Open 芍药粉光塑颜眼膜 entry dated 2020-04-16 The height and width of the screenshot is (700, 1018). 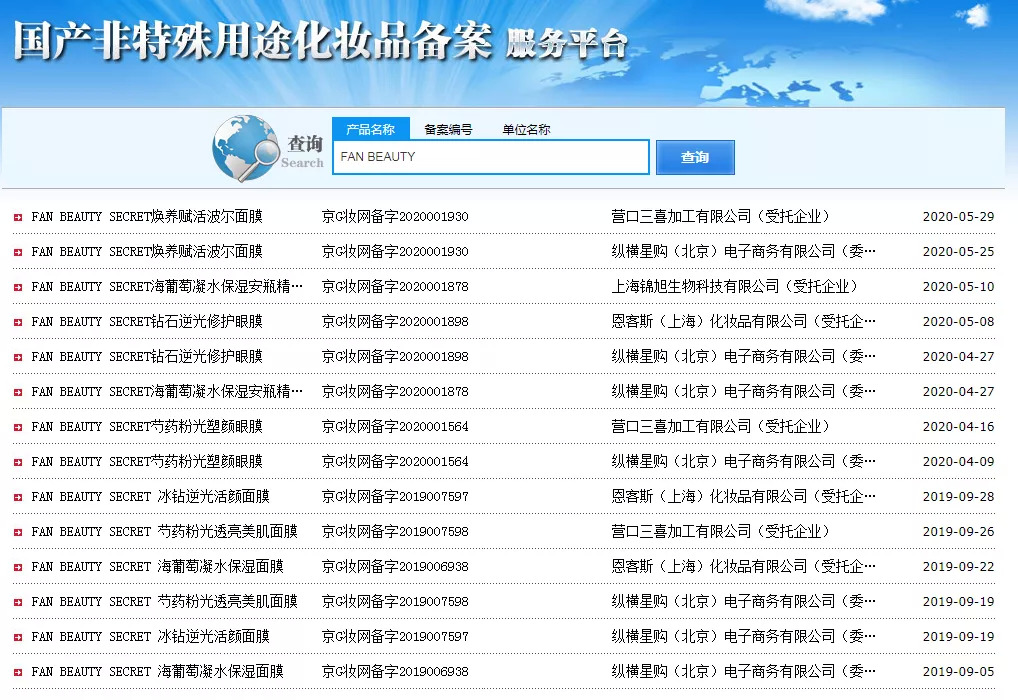[147, 427]
